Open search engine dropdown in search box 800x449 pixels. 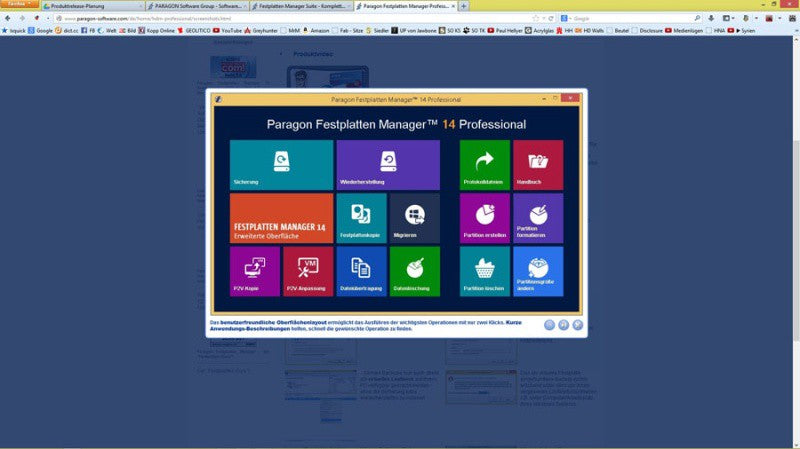pyautogui.click(x=566, y=18)
